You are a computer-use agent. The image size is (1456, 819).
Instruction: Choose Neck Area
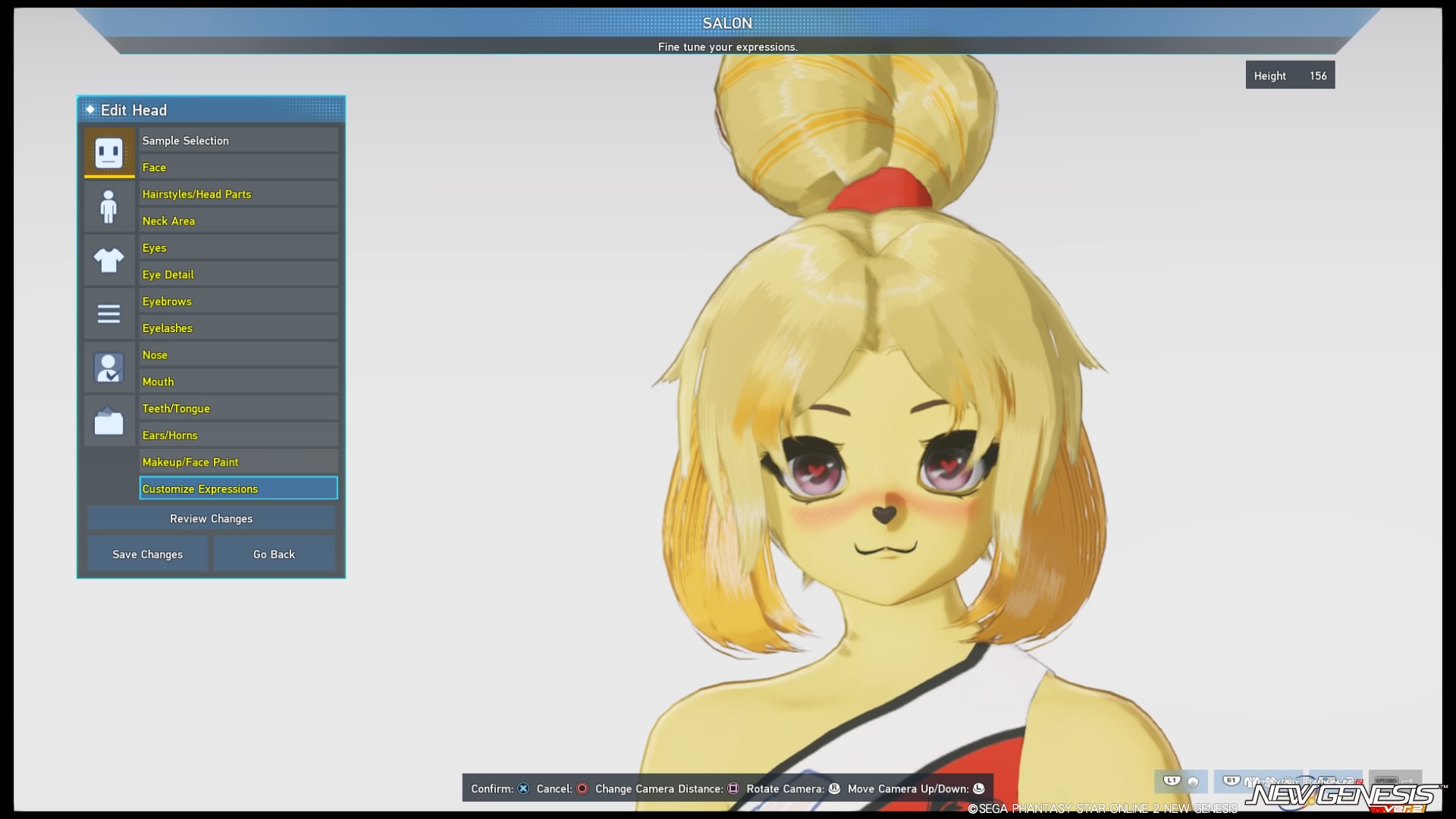[x=238, y=221]
